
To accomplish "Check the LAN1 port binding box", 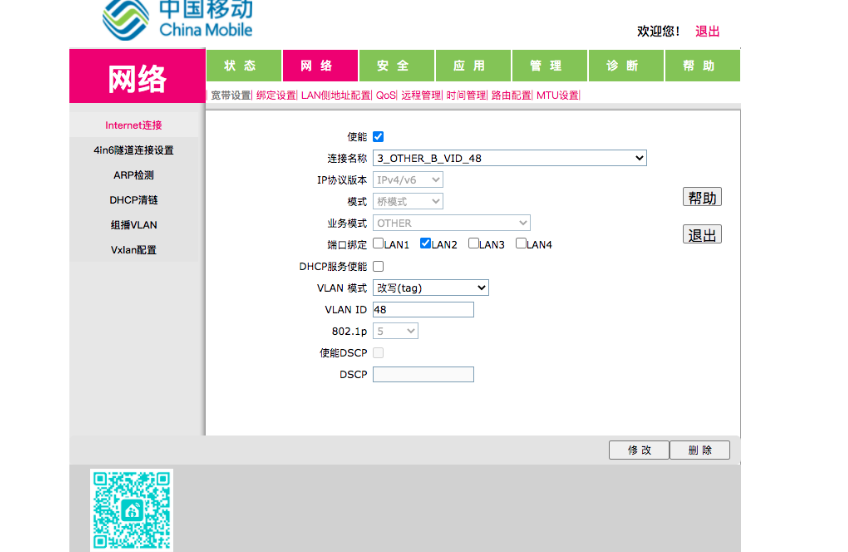I will [378, 243].
